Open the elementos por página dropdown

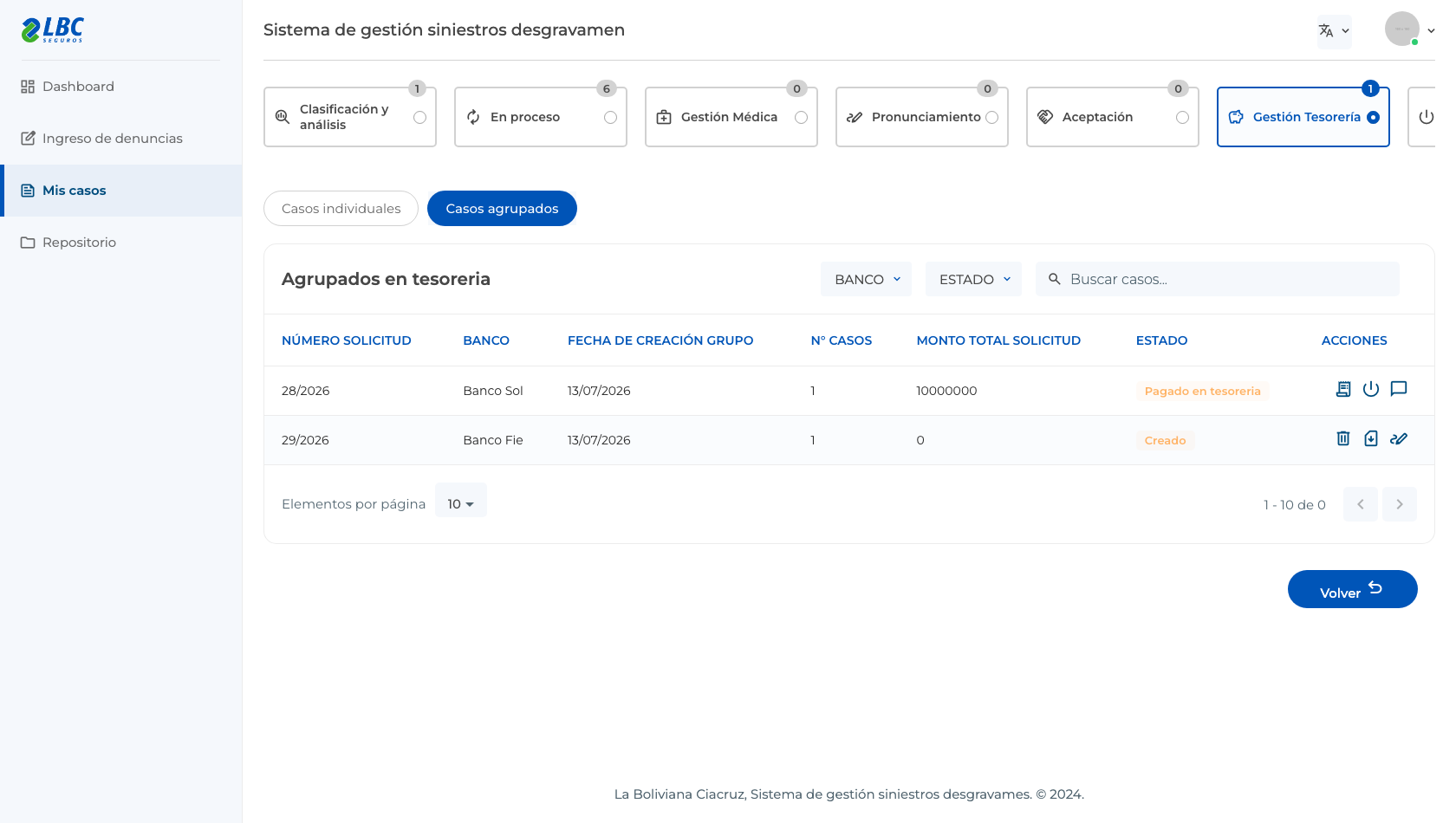460,502
